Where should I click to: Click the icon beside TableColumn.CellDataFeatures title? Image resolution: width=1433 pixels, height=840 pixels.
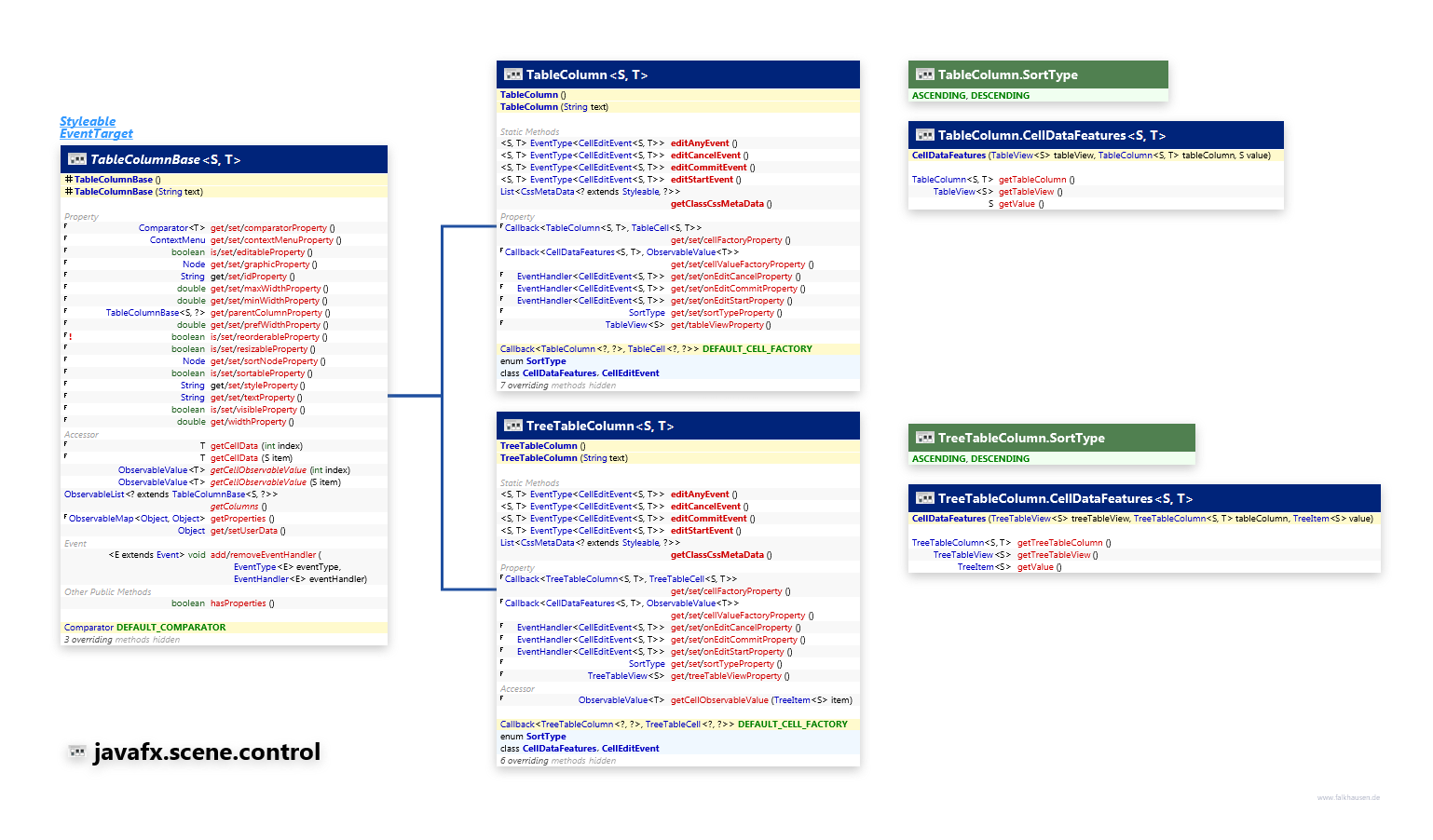[x=924, y=135]
